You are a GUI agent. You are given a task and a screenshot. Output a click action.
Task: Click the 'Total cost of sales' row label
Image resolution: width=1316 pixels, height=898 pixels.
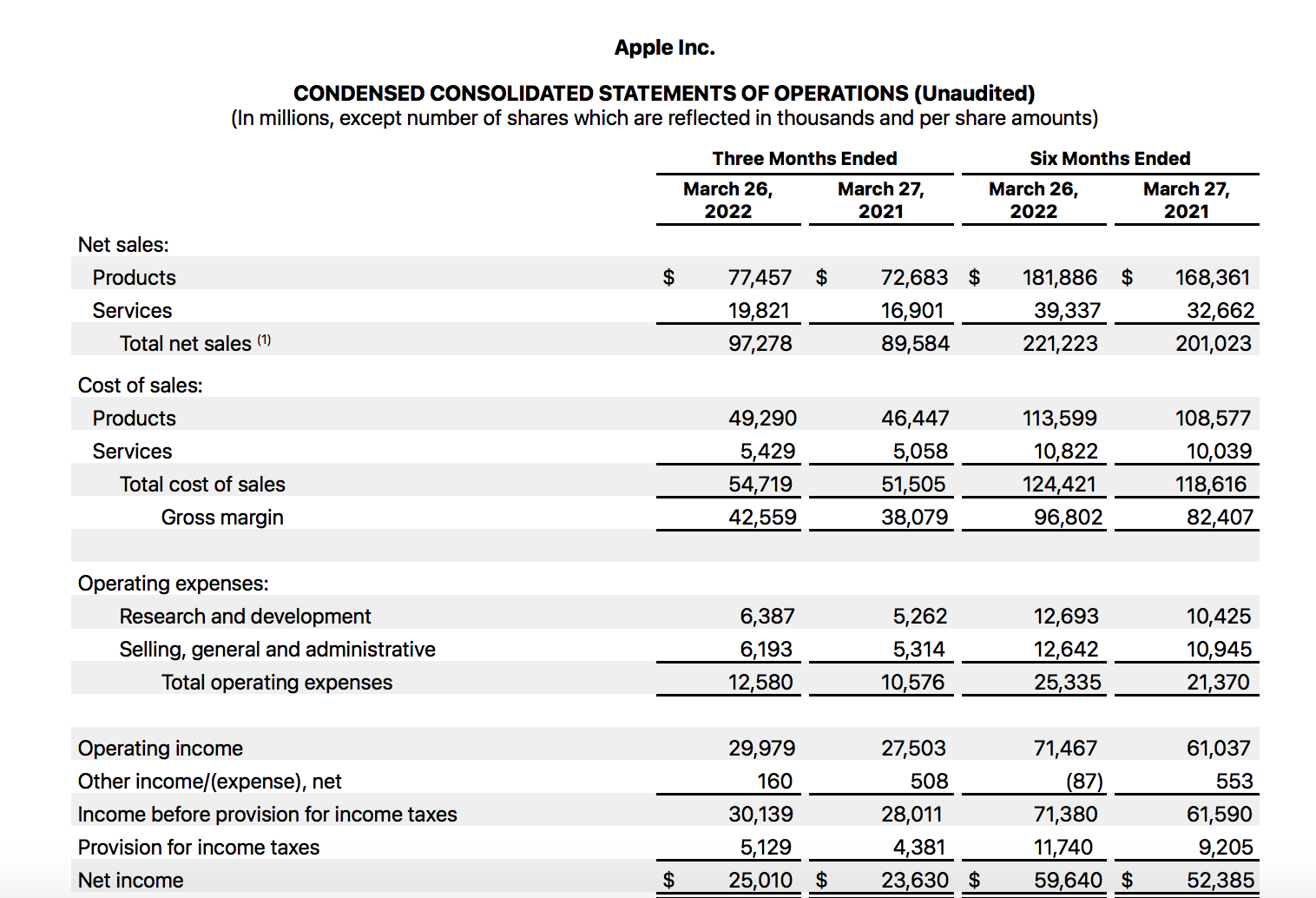click(202, 485)
